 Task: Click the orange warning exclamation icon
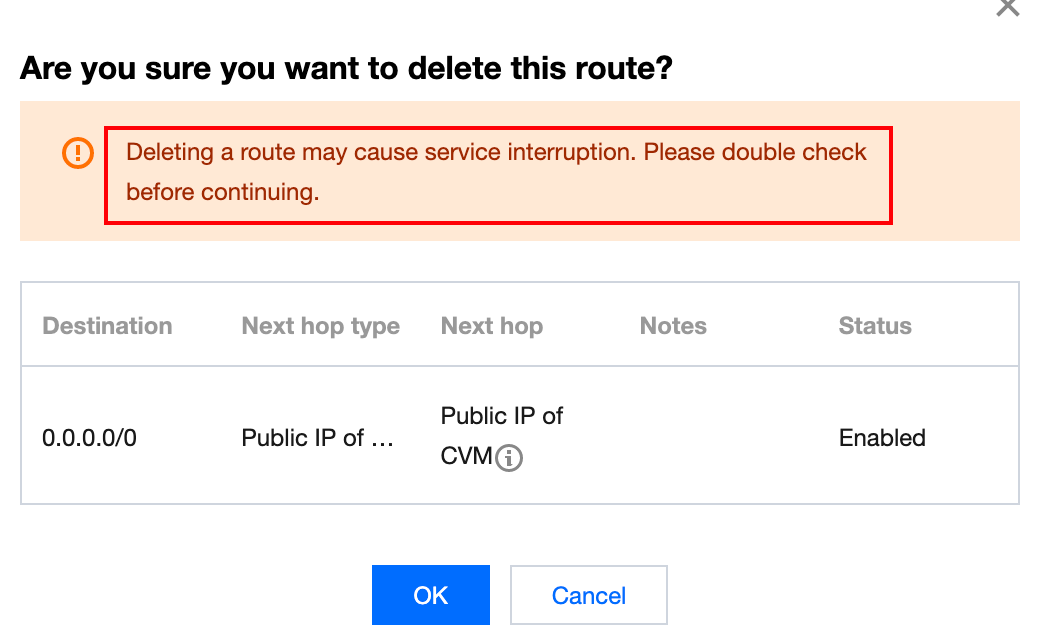tap(77, 153)
